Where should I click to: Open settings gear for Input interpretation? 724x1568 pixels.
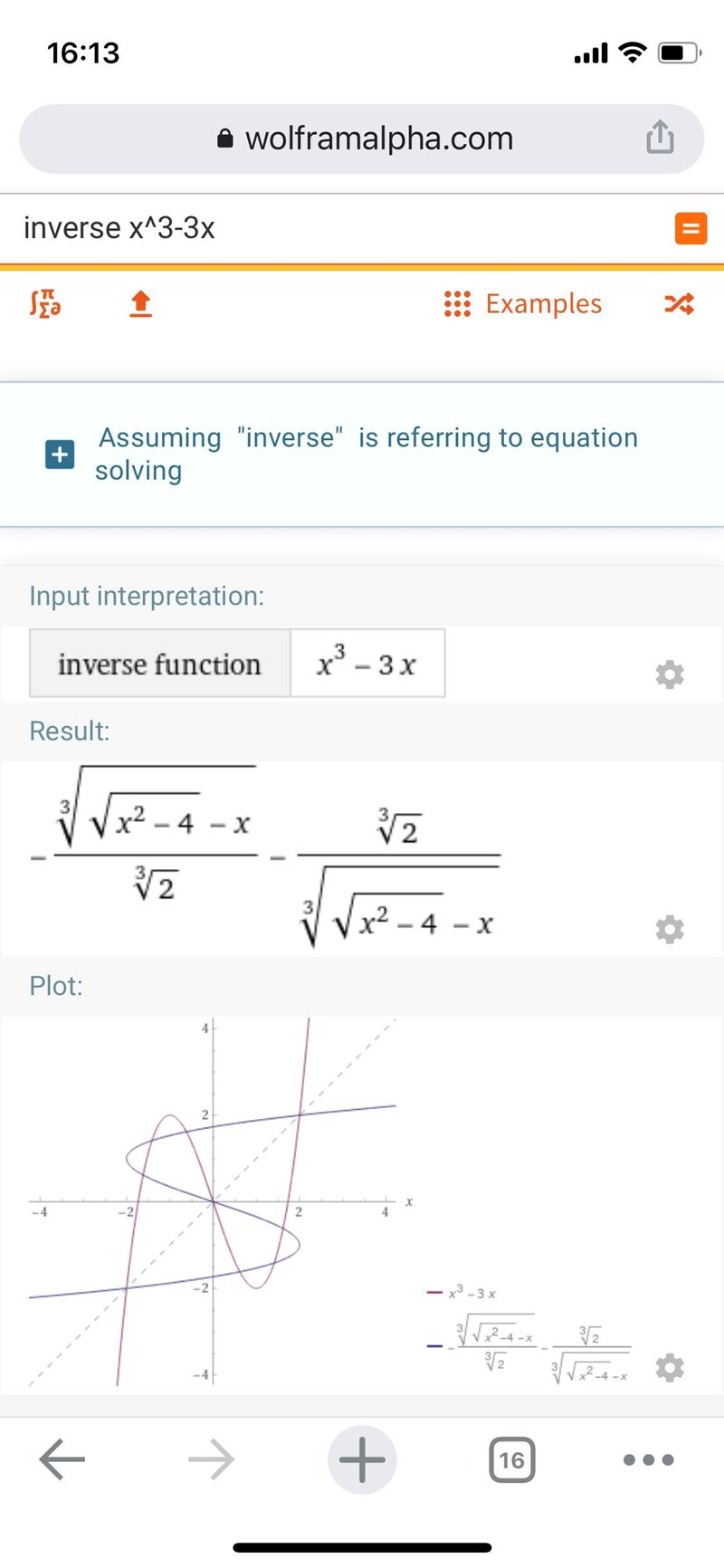pos(669,674)
